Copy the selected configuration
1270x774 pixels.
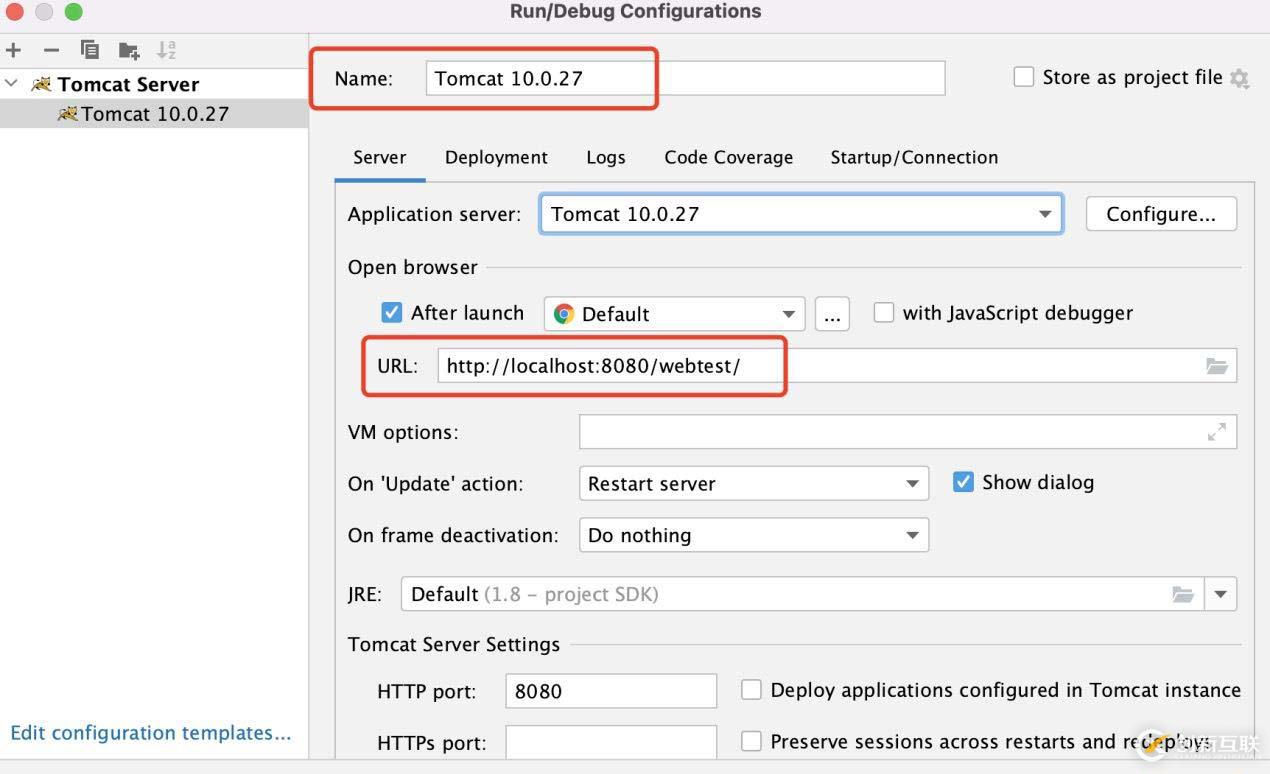pos(90,50)
